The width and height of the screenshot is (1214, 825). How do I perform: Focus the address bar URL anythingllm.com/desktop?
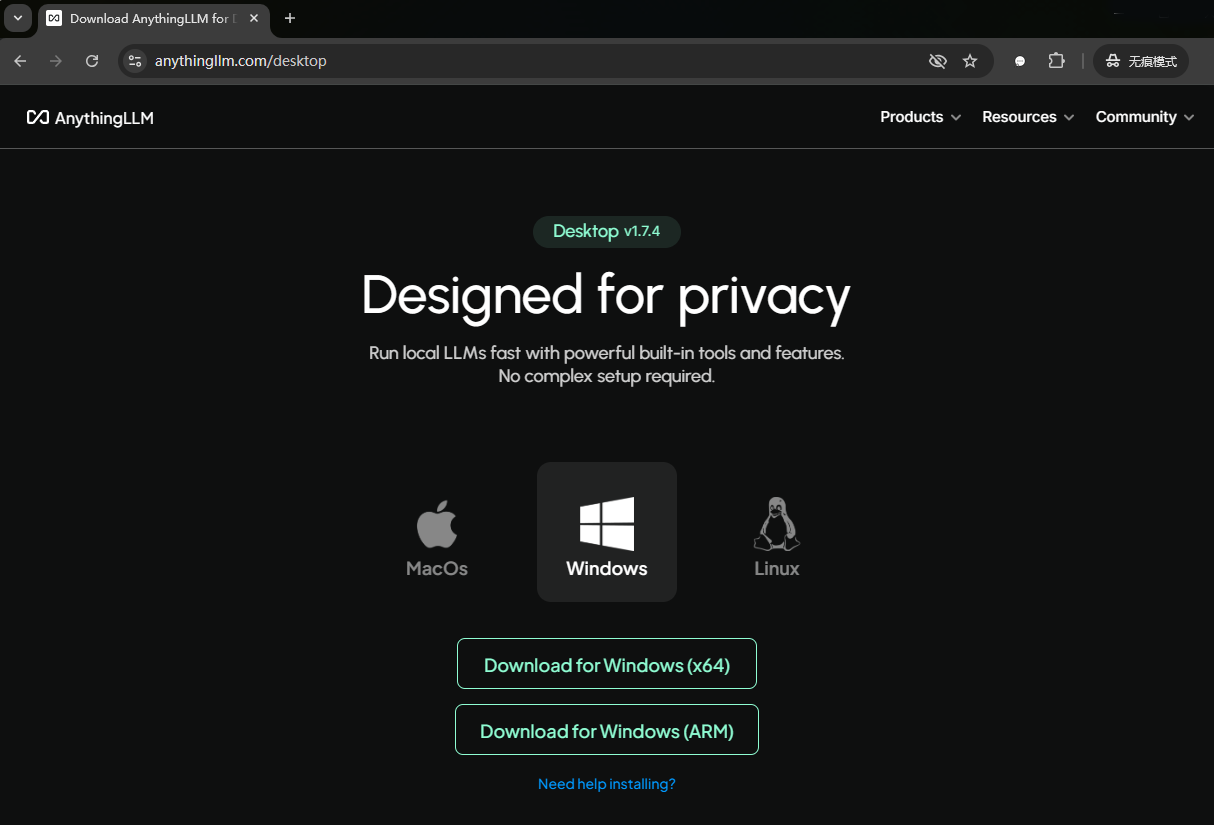(240, 61)
